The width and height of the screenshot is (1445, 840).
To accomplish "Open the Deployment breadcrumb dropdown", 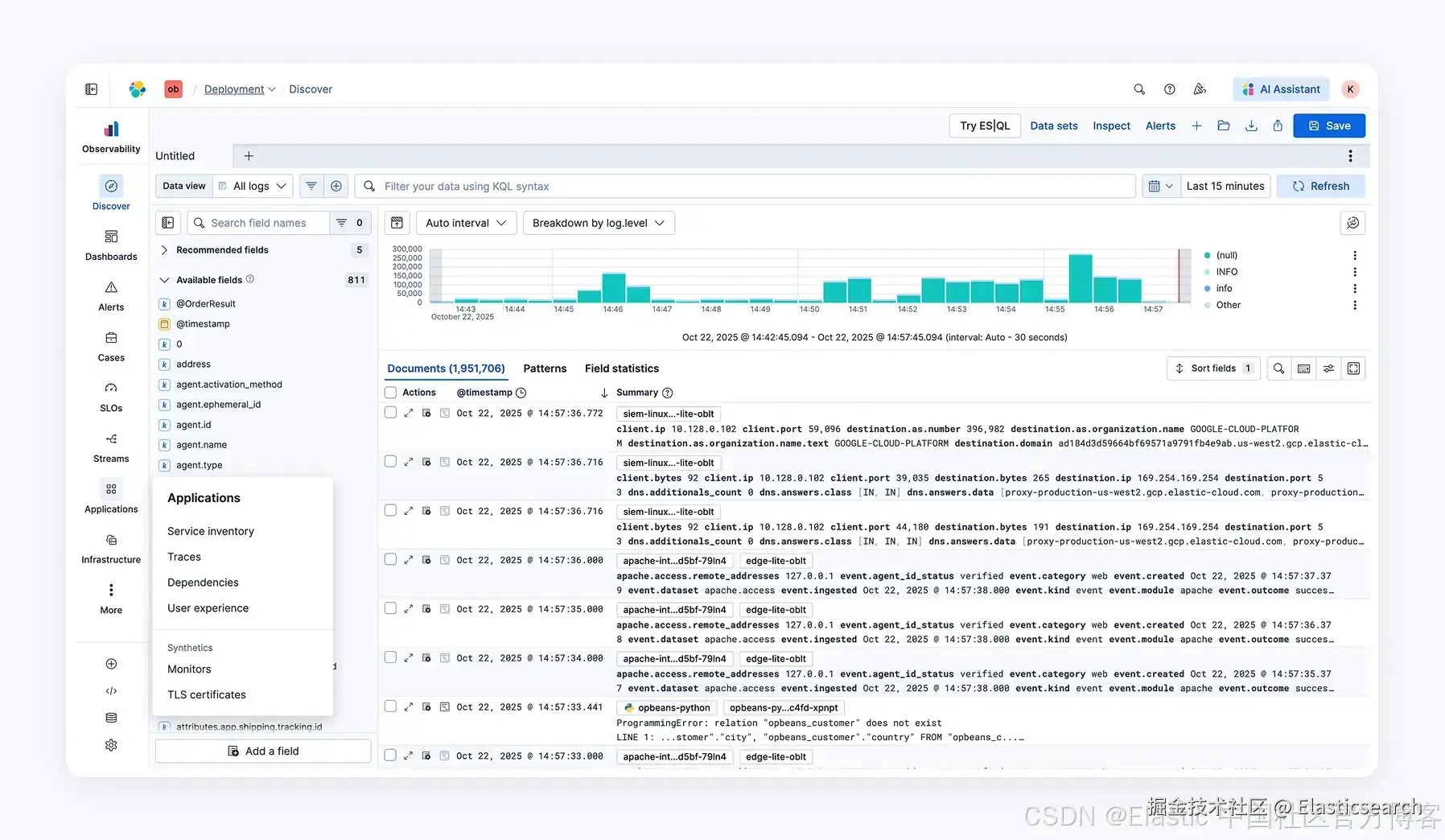I will click(x=240, y=89).
